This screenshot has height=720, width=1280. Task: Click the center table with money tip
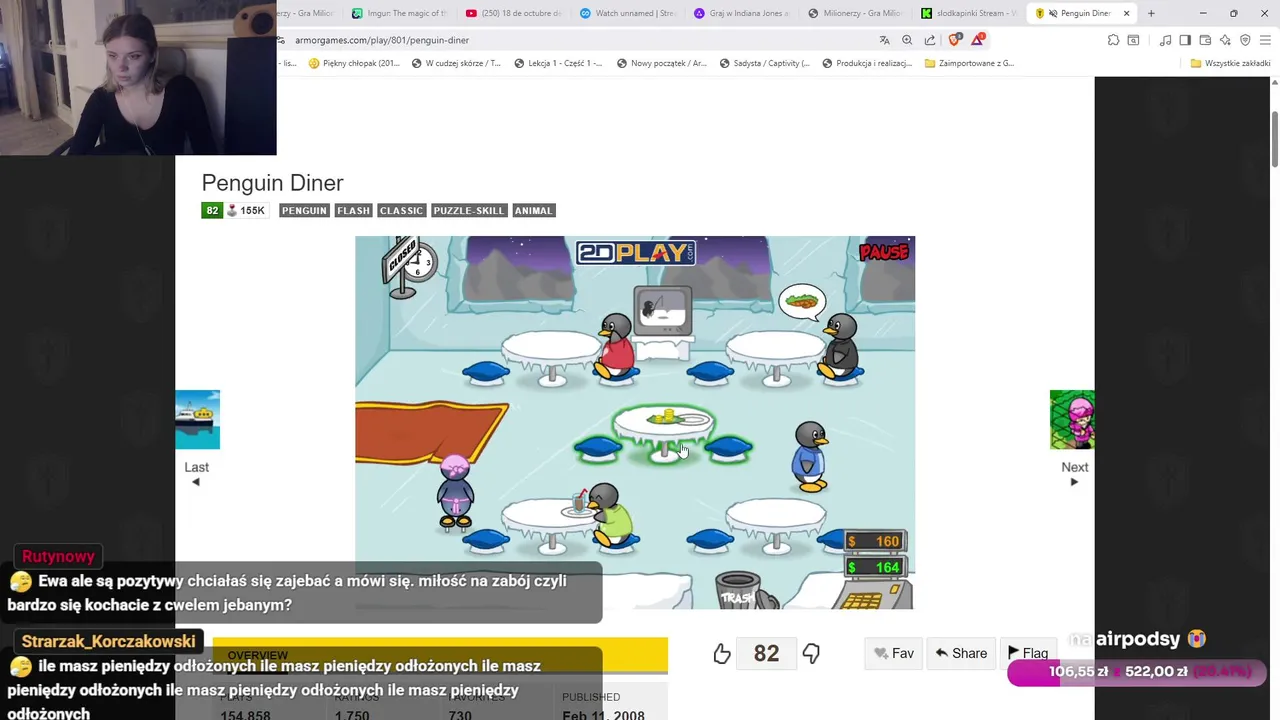(x=664, y=430)
